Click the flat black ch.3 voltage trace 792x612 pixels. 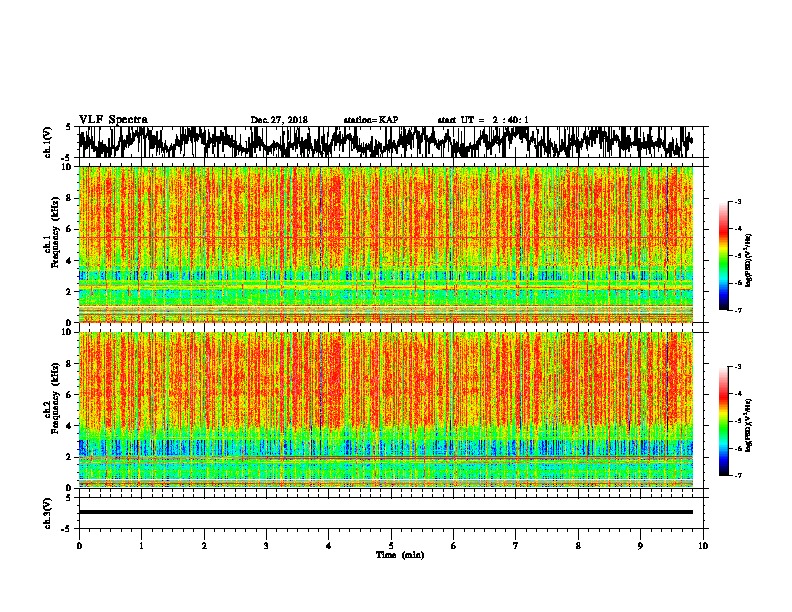(x=385, y=512)
